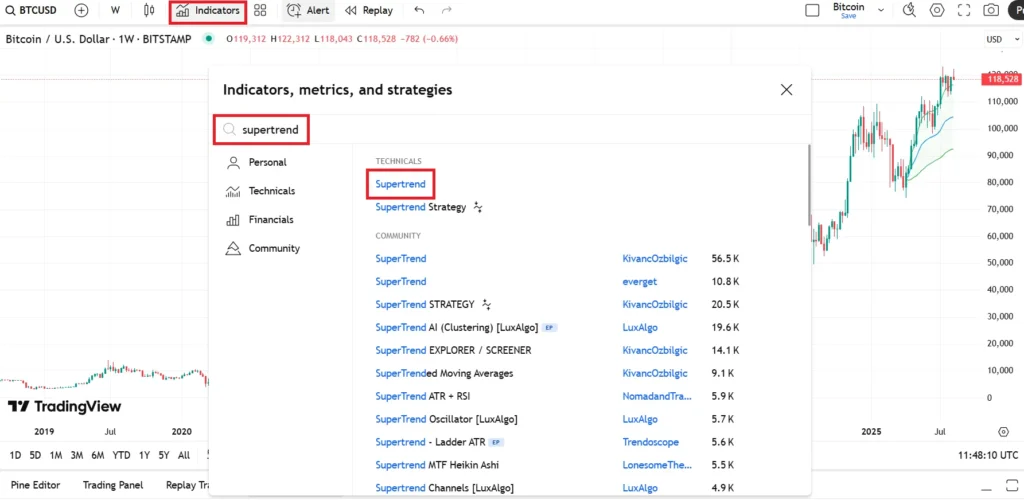Create an Alert from the toolbar
The image size is (1024, 500).
click(308, 10)
